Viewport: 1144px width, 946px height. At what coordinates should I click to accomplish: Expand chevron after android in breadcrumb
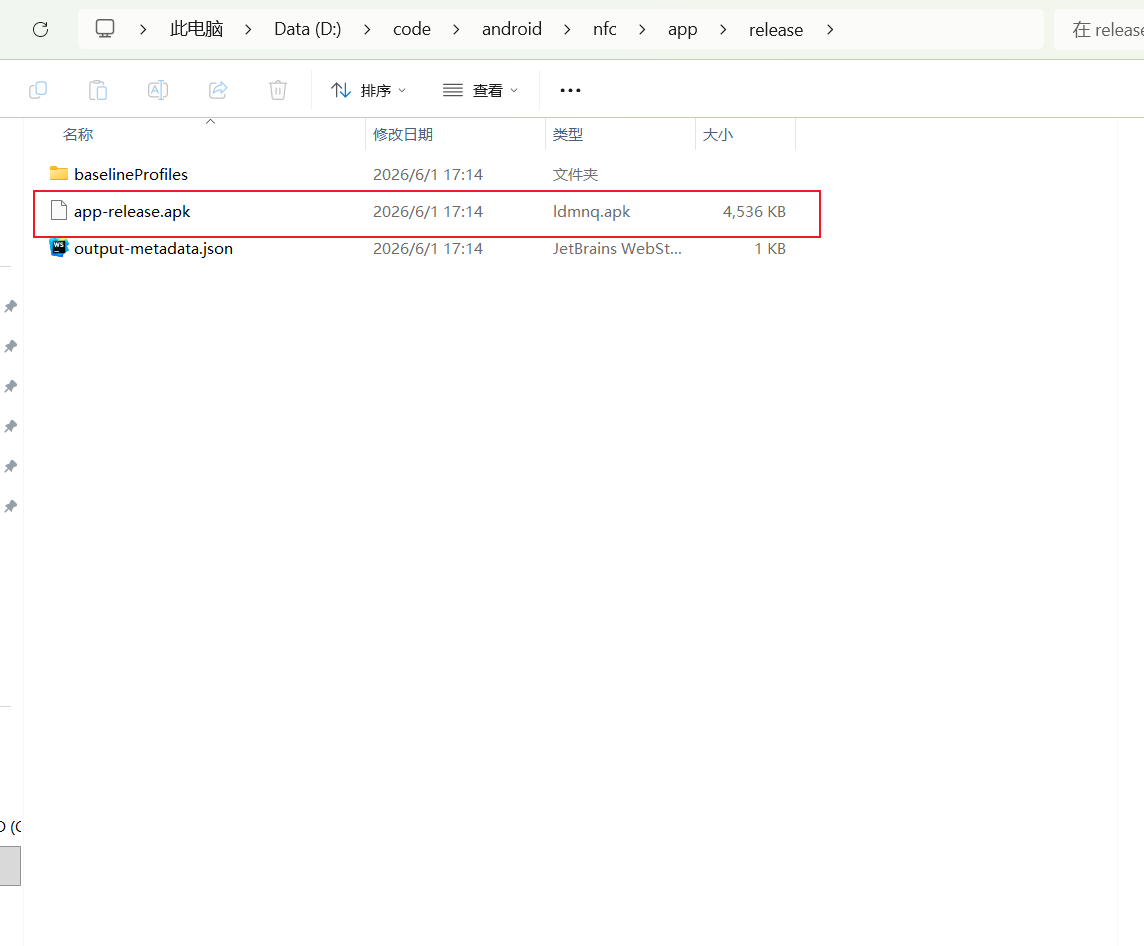click(x=567, y=29)
